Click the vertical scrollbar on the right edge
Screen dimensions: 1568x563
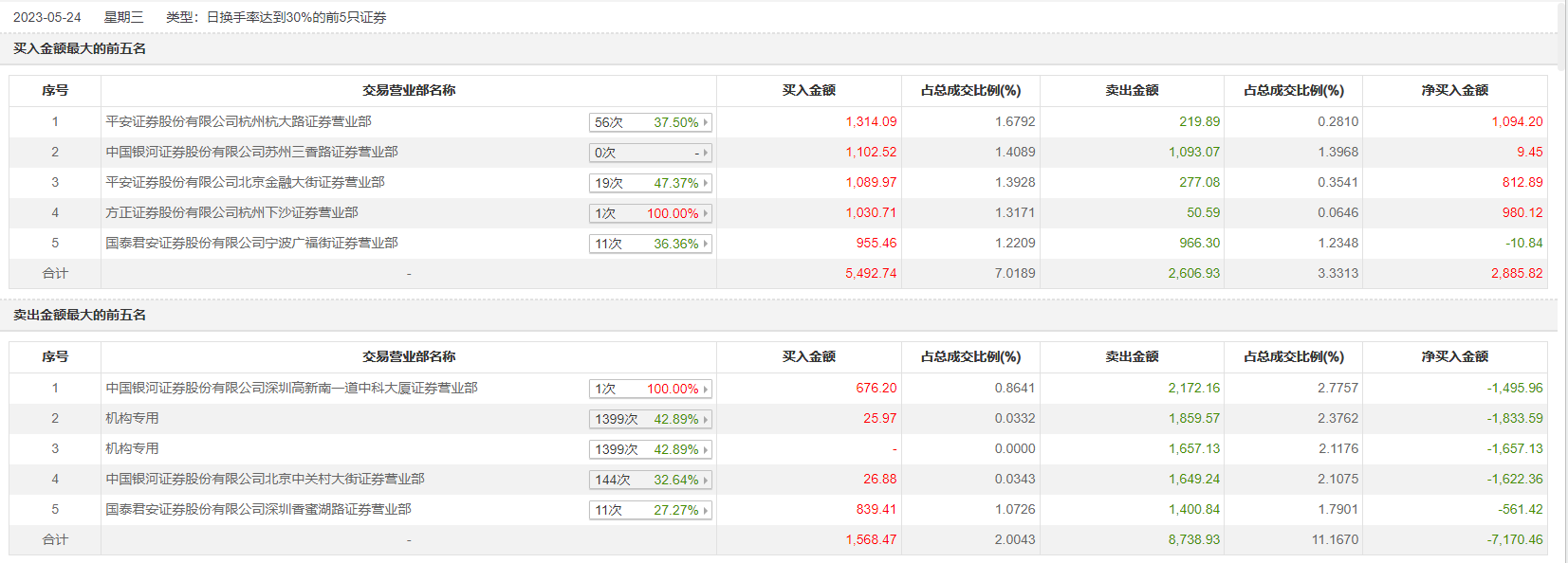point(1562,38)
